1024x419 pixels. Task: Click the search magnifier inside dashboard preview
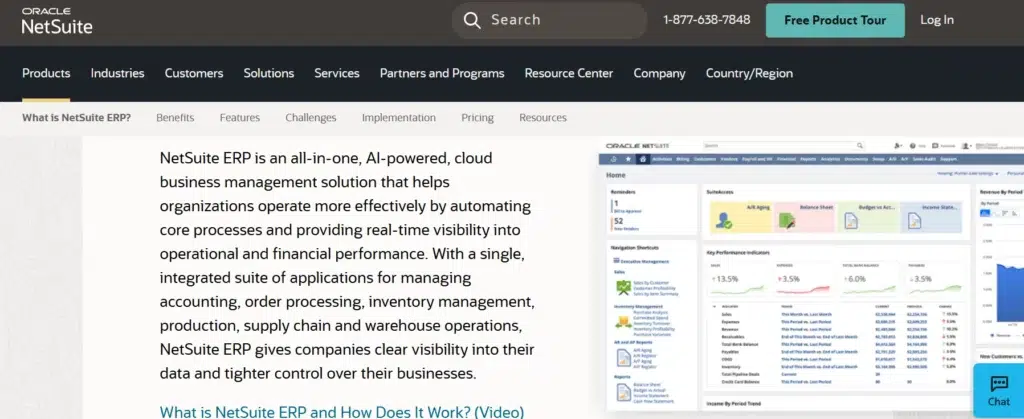(859, 146)
